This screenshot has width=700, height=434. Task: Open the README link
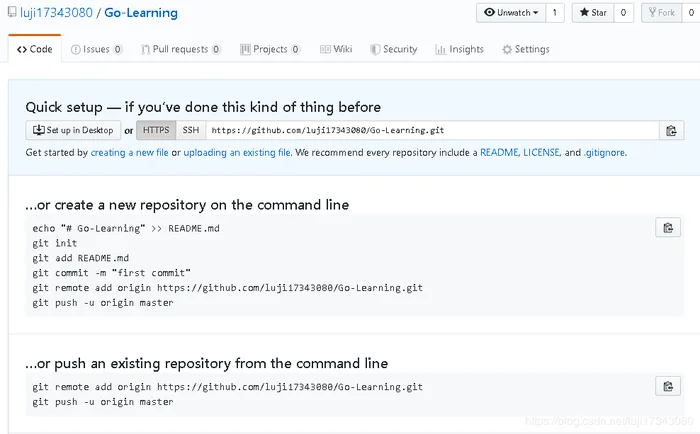coord(499,153)
